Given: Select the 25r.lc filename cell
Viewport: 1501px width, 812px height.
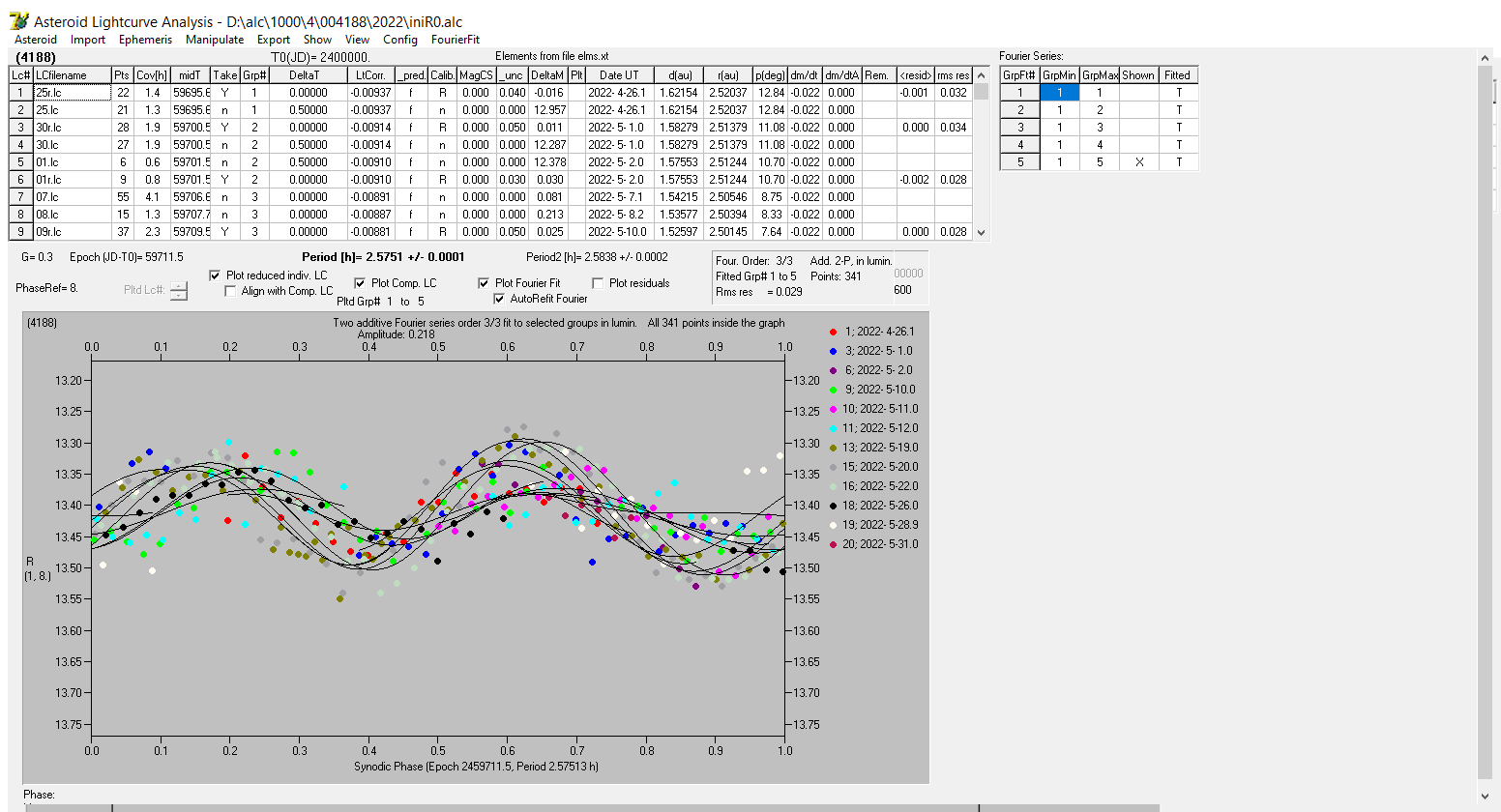Looking at the screenshot, I should (x=73, y=93).
